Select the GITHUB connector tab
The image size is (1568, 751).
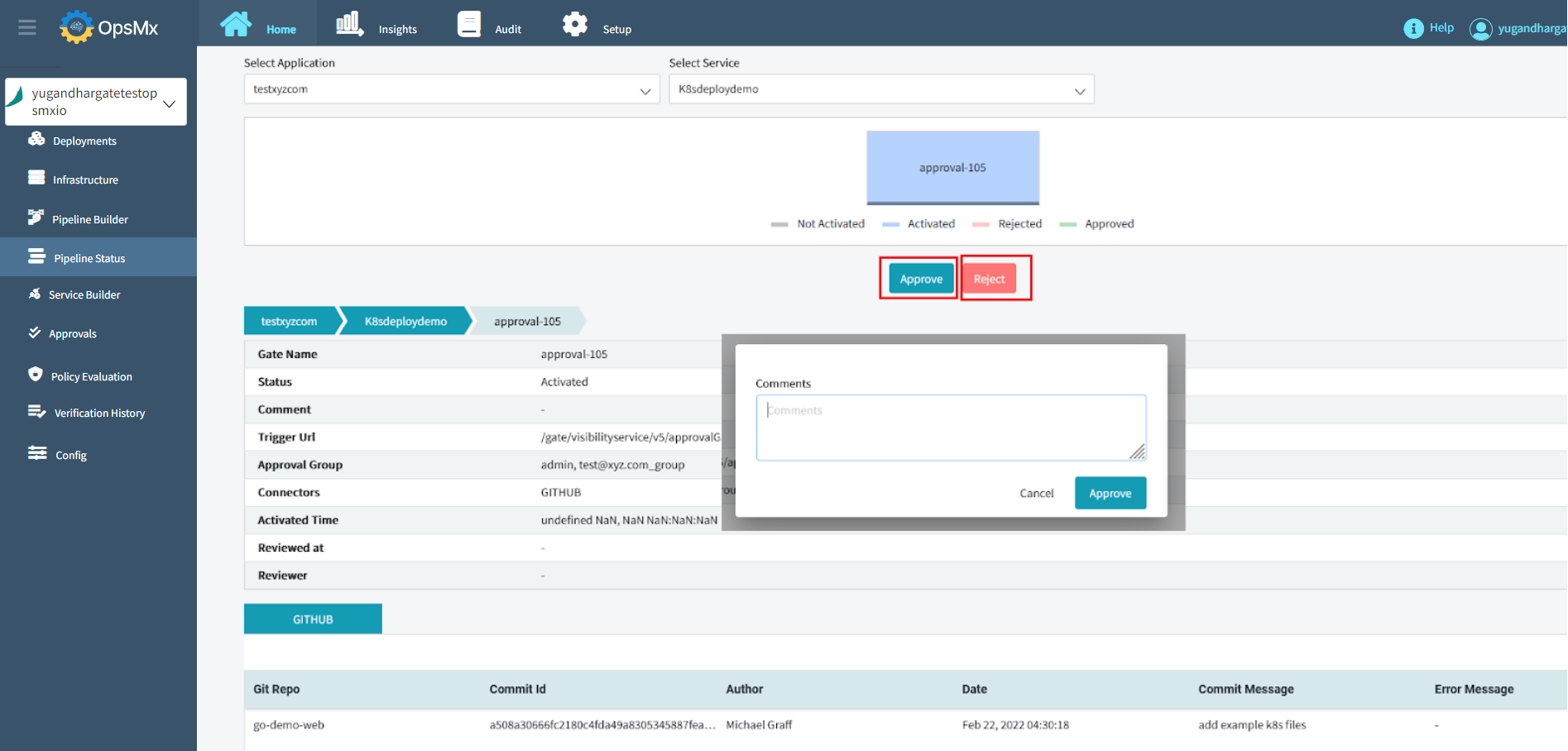313,619
